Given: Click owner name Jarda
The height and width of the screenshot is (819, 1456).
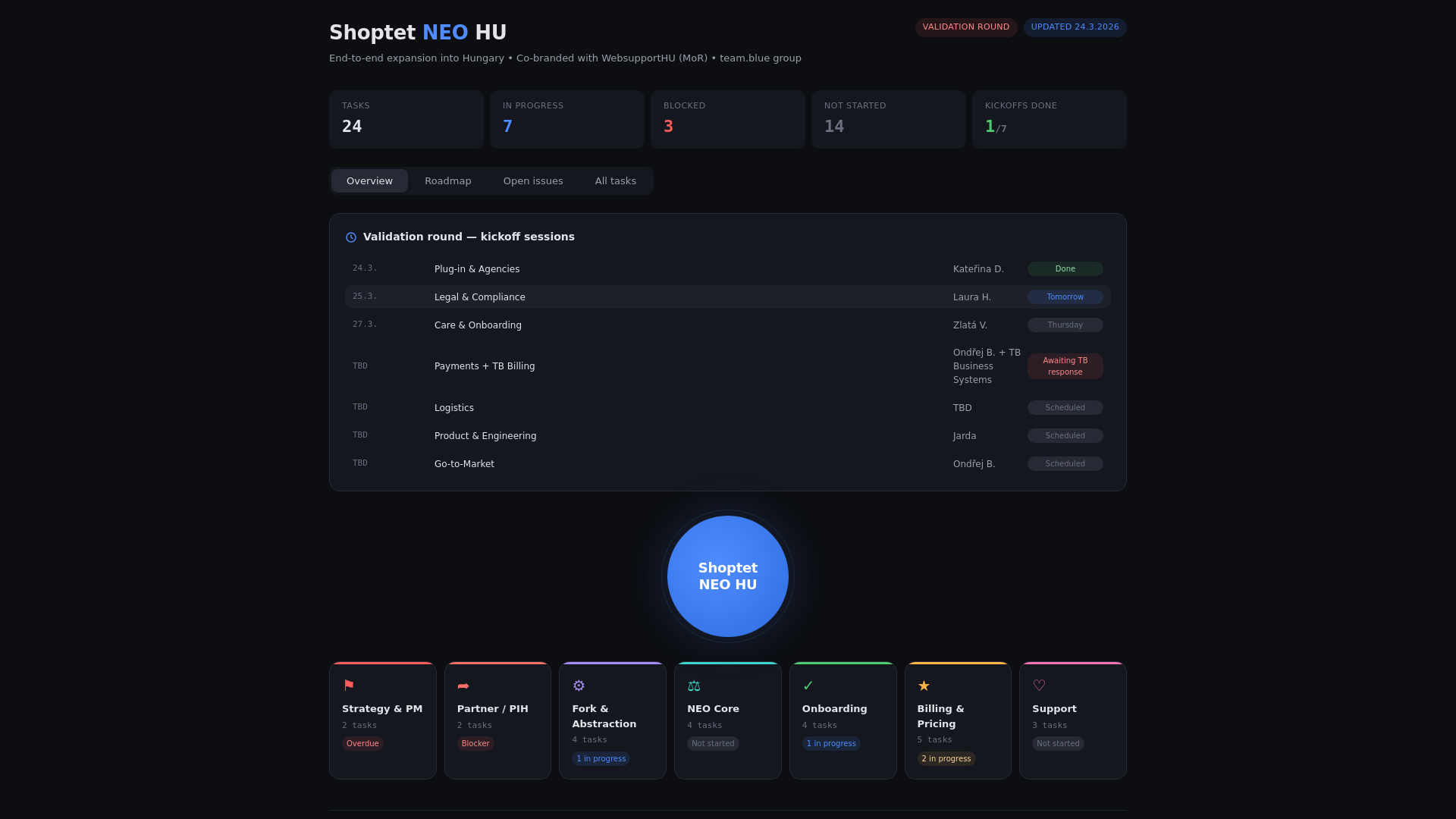Looking at the screenshot, I should pos(965,436).
